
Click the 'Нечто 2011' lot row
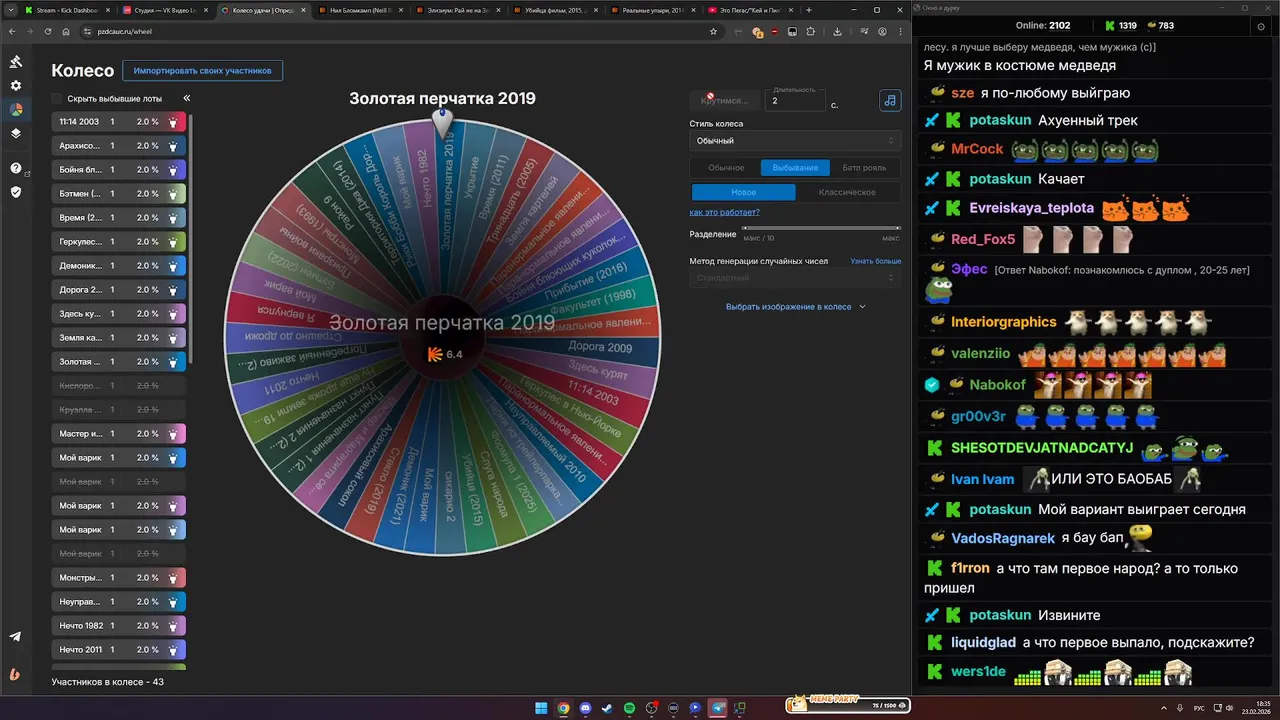coord(118,650)
